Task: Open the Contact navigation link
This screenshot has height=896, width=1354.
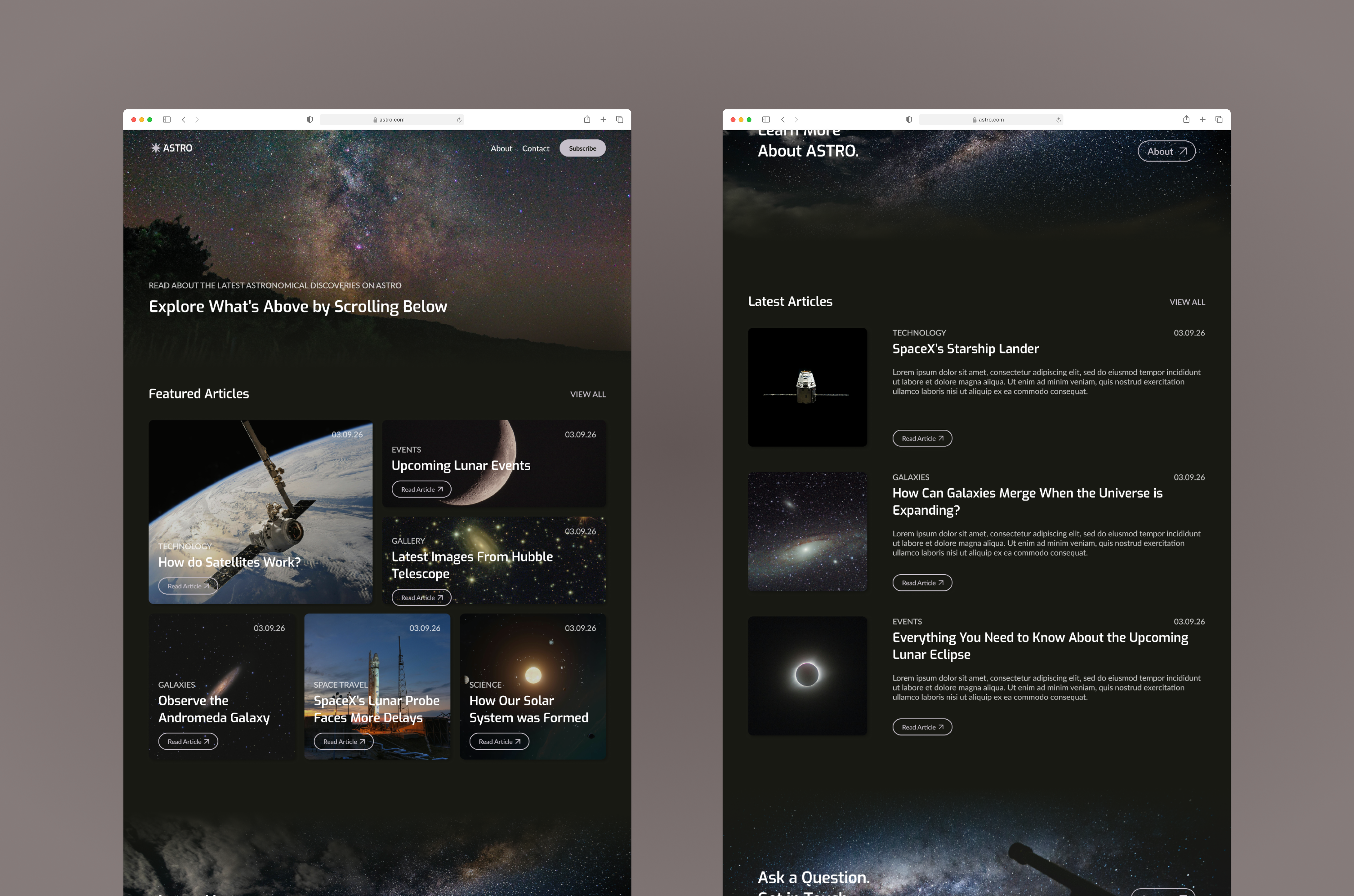Action: click(x=535, y=149)
